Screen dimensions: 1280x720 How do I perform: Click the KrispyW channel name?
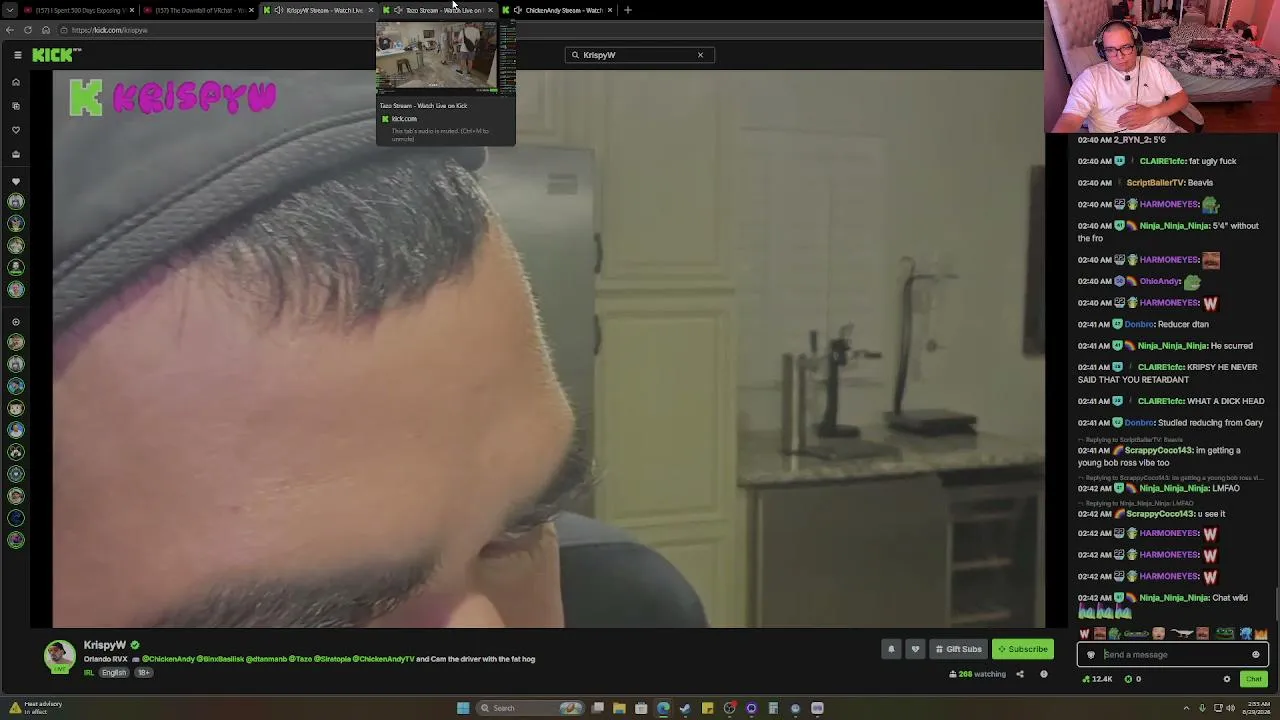click(x=105, y=645)
